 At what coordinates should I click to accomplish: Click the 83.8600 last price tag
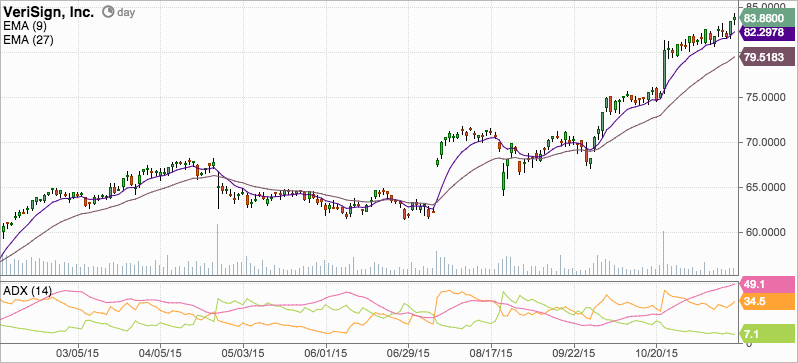point(766,18)
